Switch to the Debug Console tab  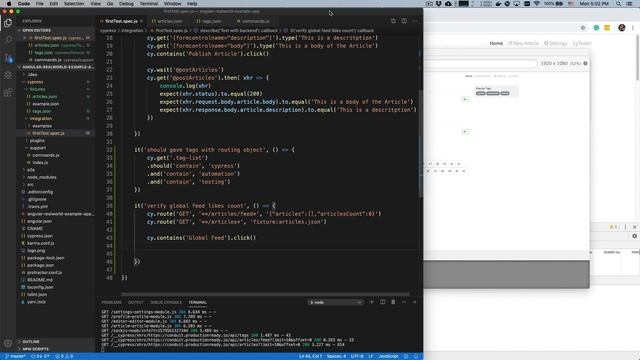pyautogui.click(x=166, y=302)
